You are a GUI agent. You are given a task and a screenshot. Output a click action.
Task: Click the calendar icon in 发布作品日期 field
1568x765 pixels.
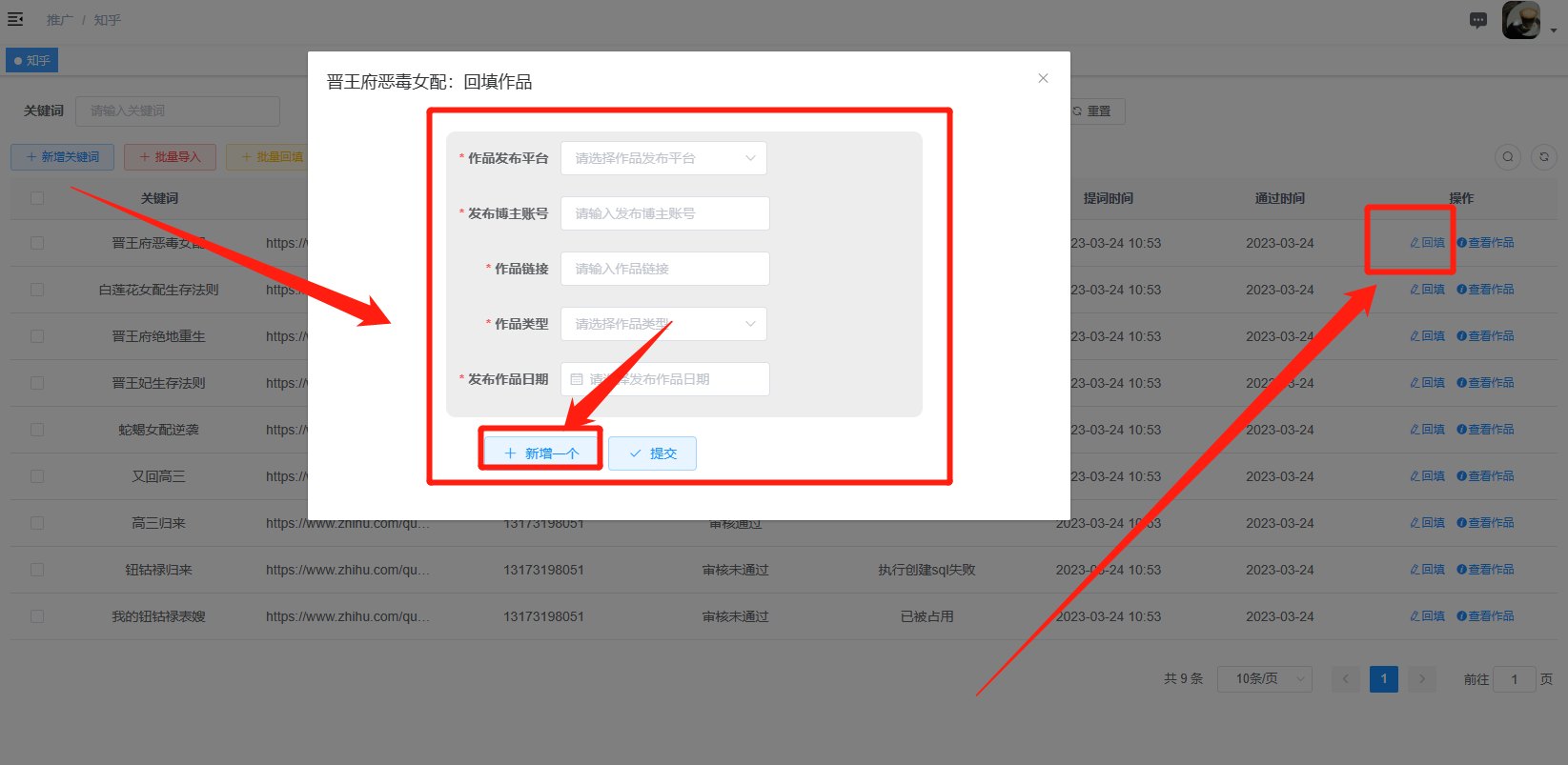[577, 379]
